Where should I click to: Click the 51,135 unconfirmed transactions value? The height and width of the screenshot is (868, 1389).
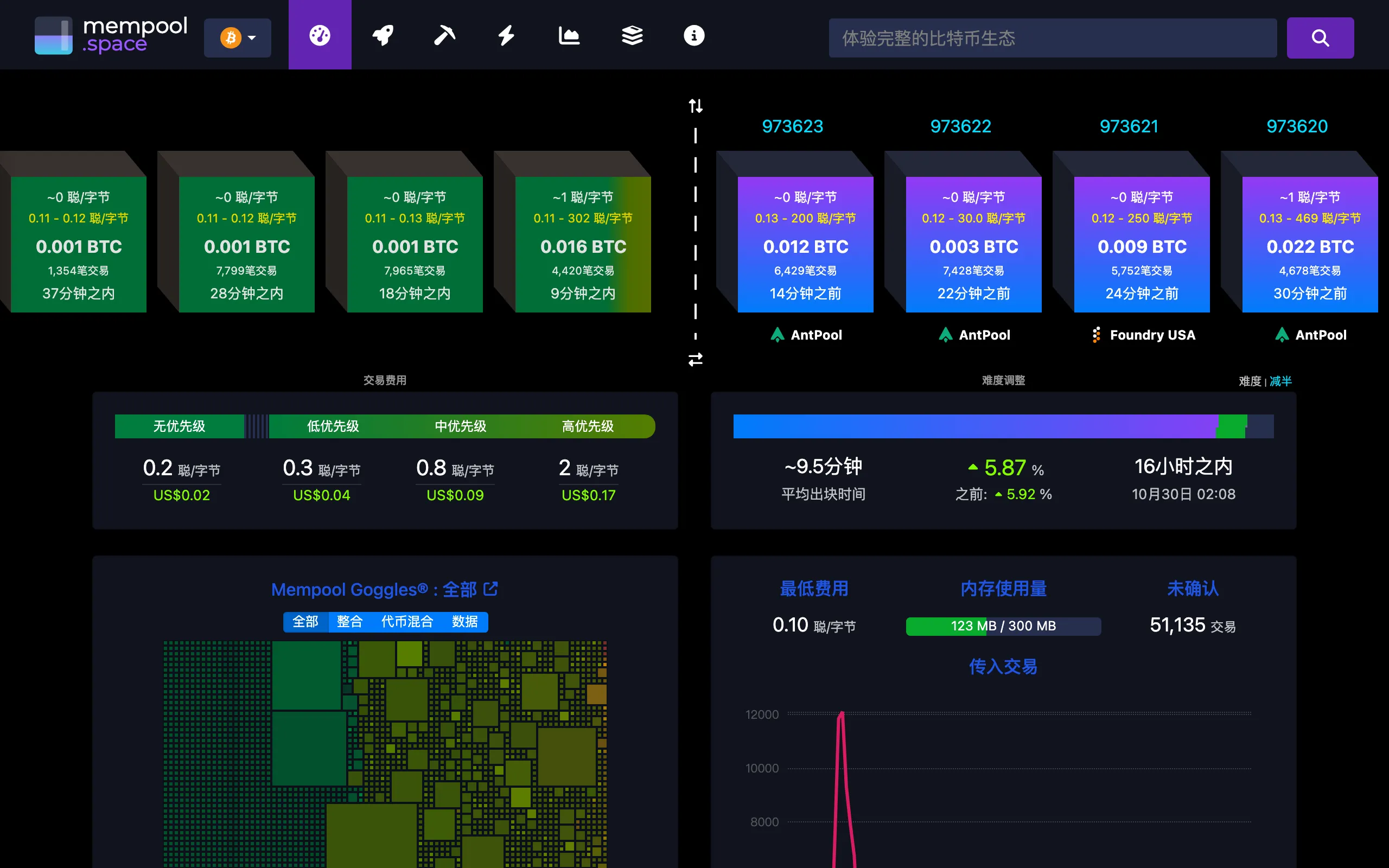click(1177, 624)
